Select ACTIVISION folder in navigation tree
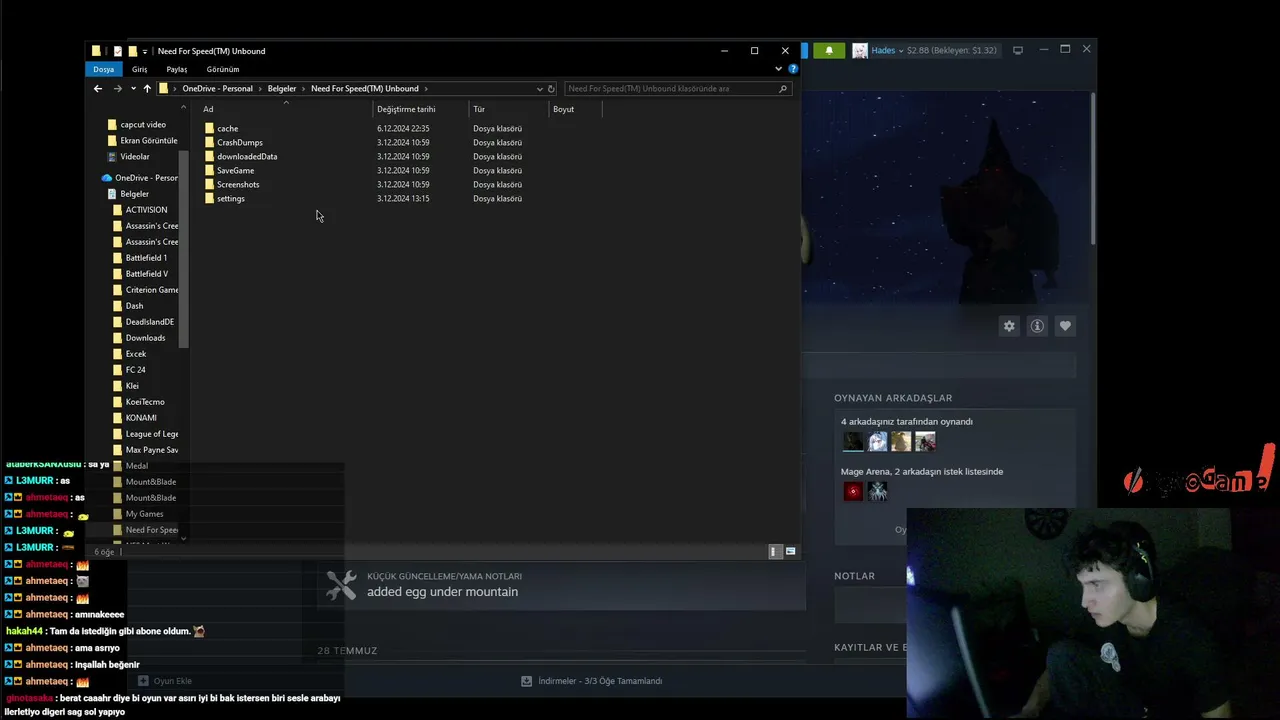 pos(146,210)
